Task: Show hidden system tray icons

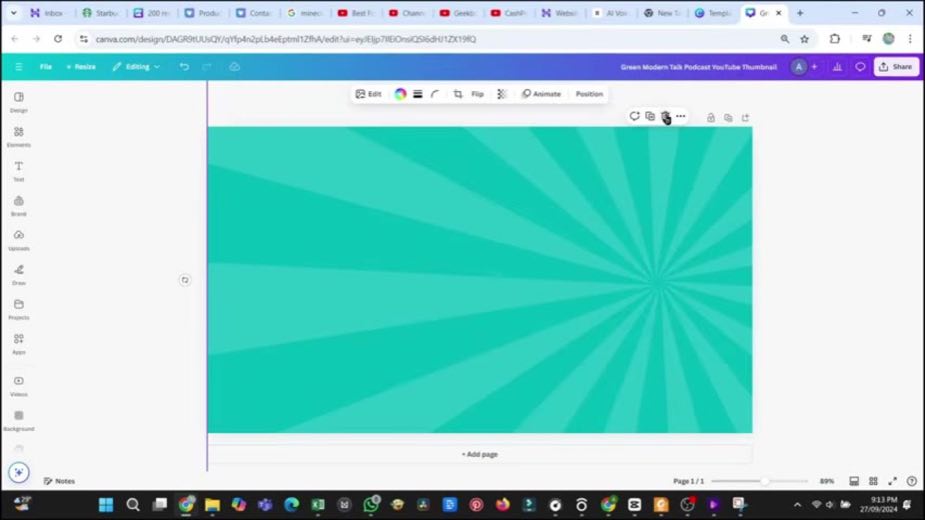Action: pyautogui.click(x=798, y=505)
